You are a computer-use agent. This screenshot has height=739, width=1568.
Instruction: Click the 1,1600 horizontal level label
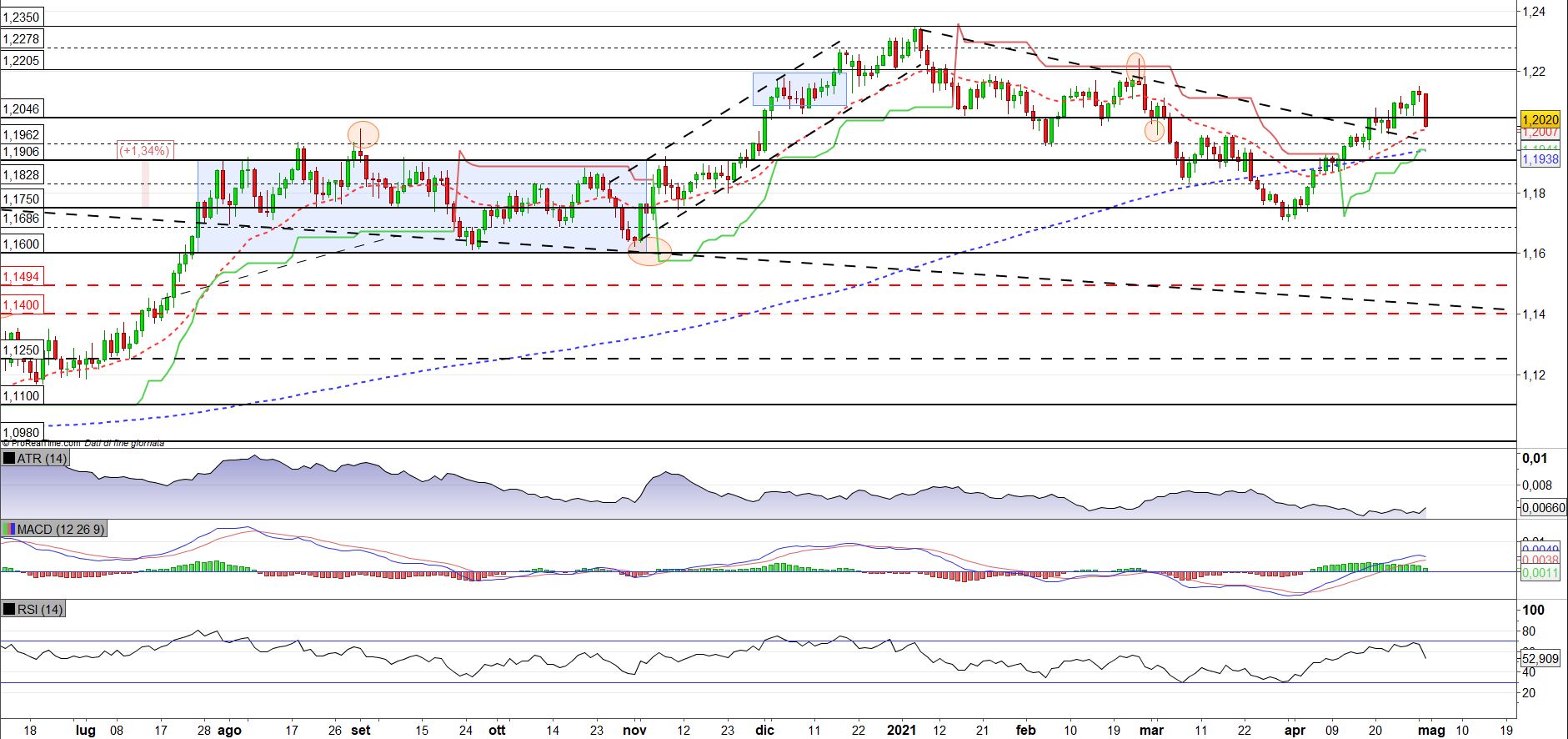tap(22, 244)
